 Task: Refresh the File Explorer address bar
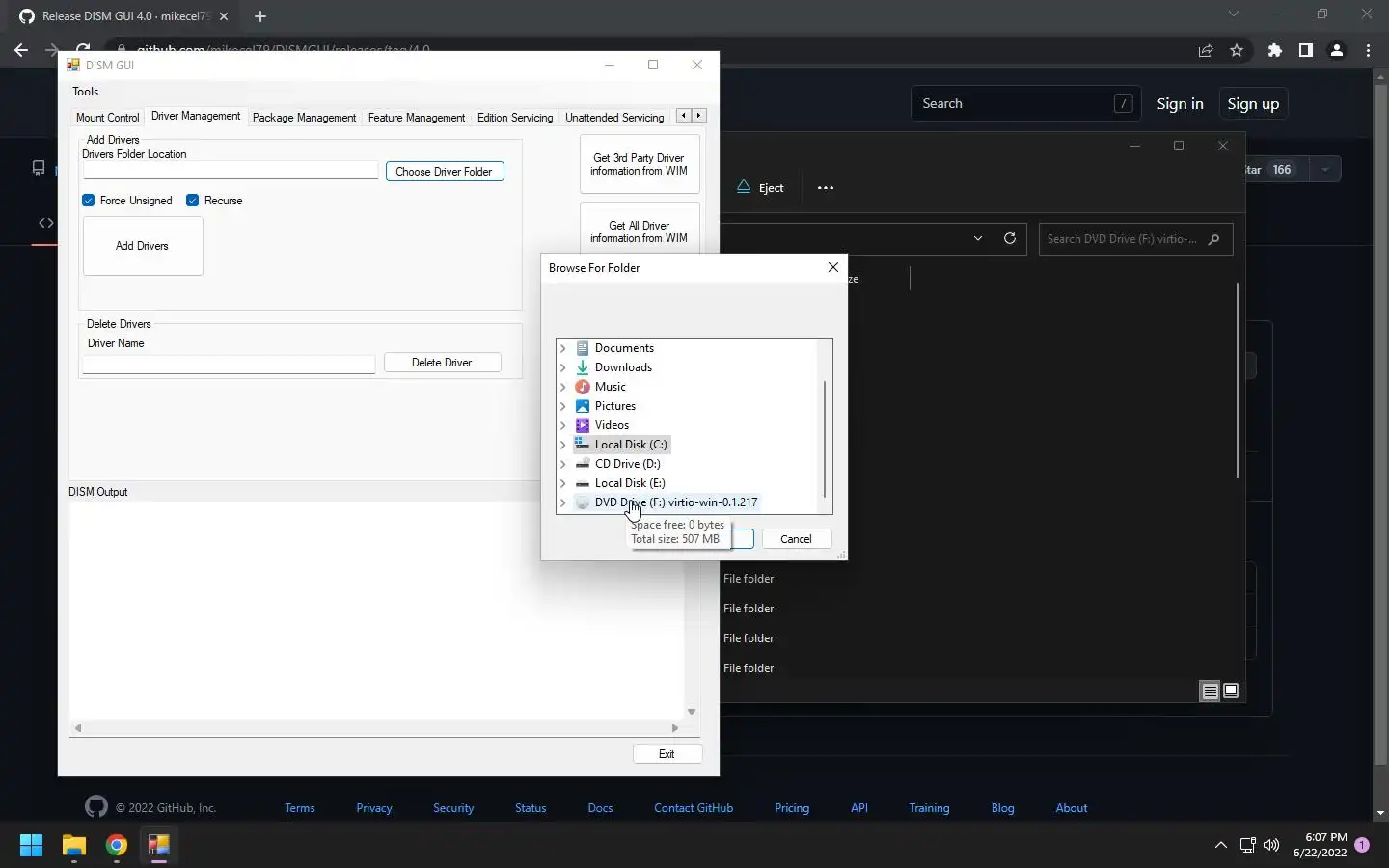pos(1010,238)
